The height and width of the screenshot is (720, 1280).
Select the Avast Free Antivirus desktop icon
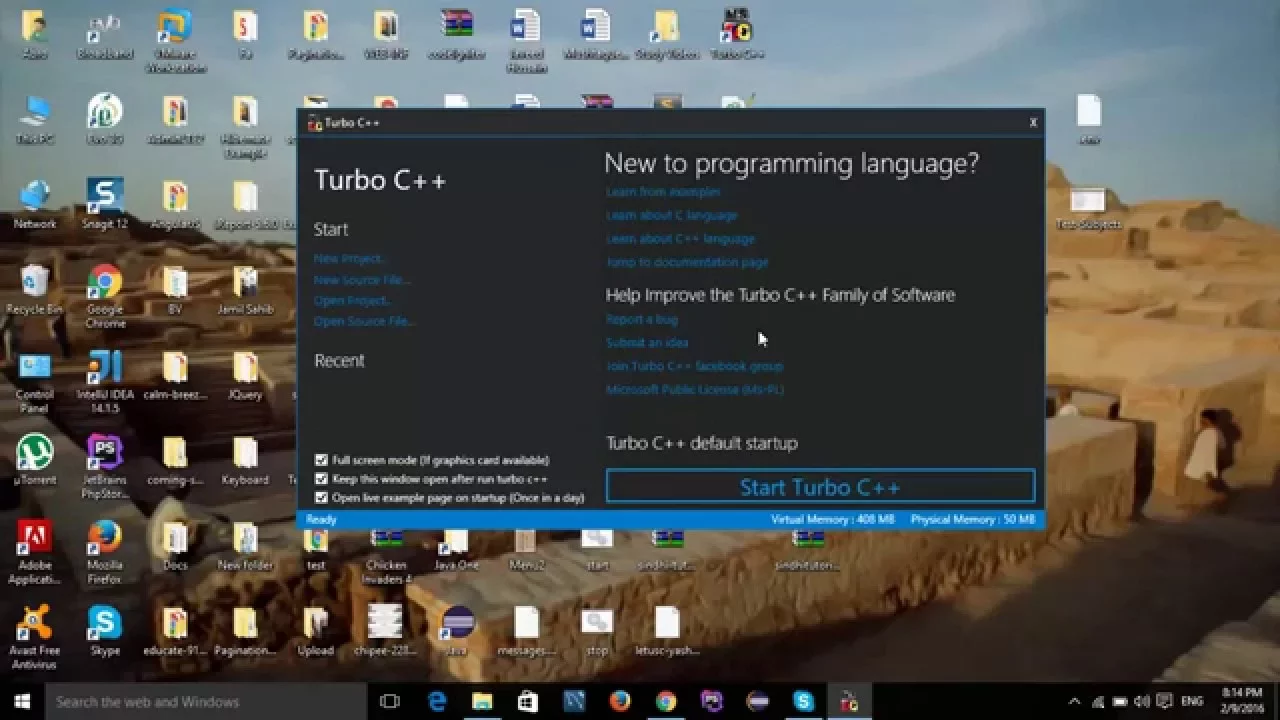pyautogui.click(x=35, y=637)
